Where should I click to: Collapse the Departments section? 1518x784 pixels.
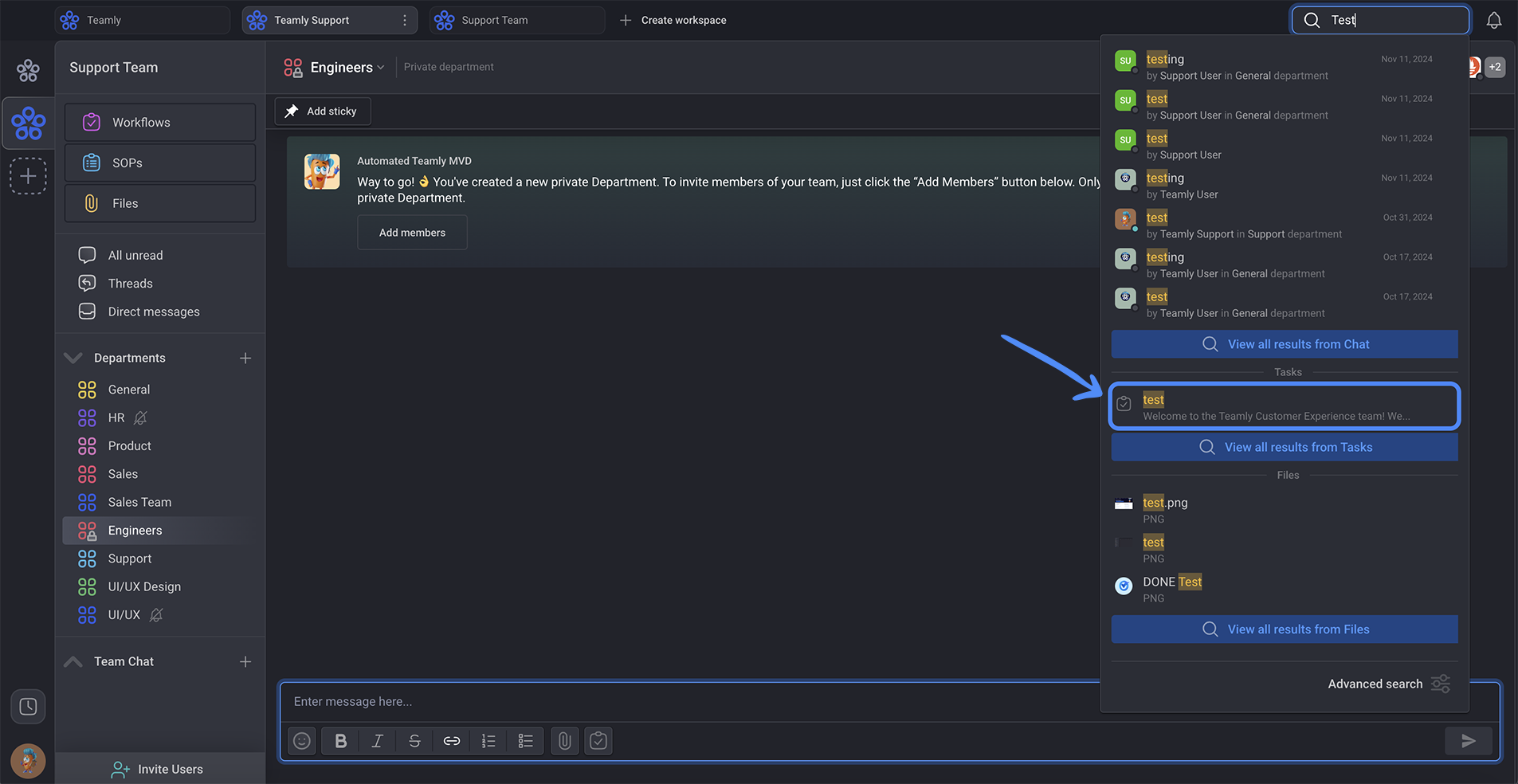(73, 359)
